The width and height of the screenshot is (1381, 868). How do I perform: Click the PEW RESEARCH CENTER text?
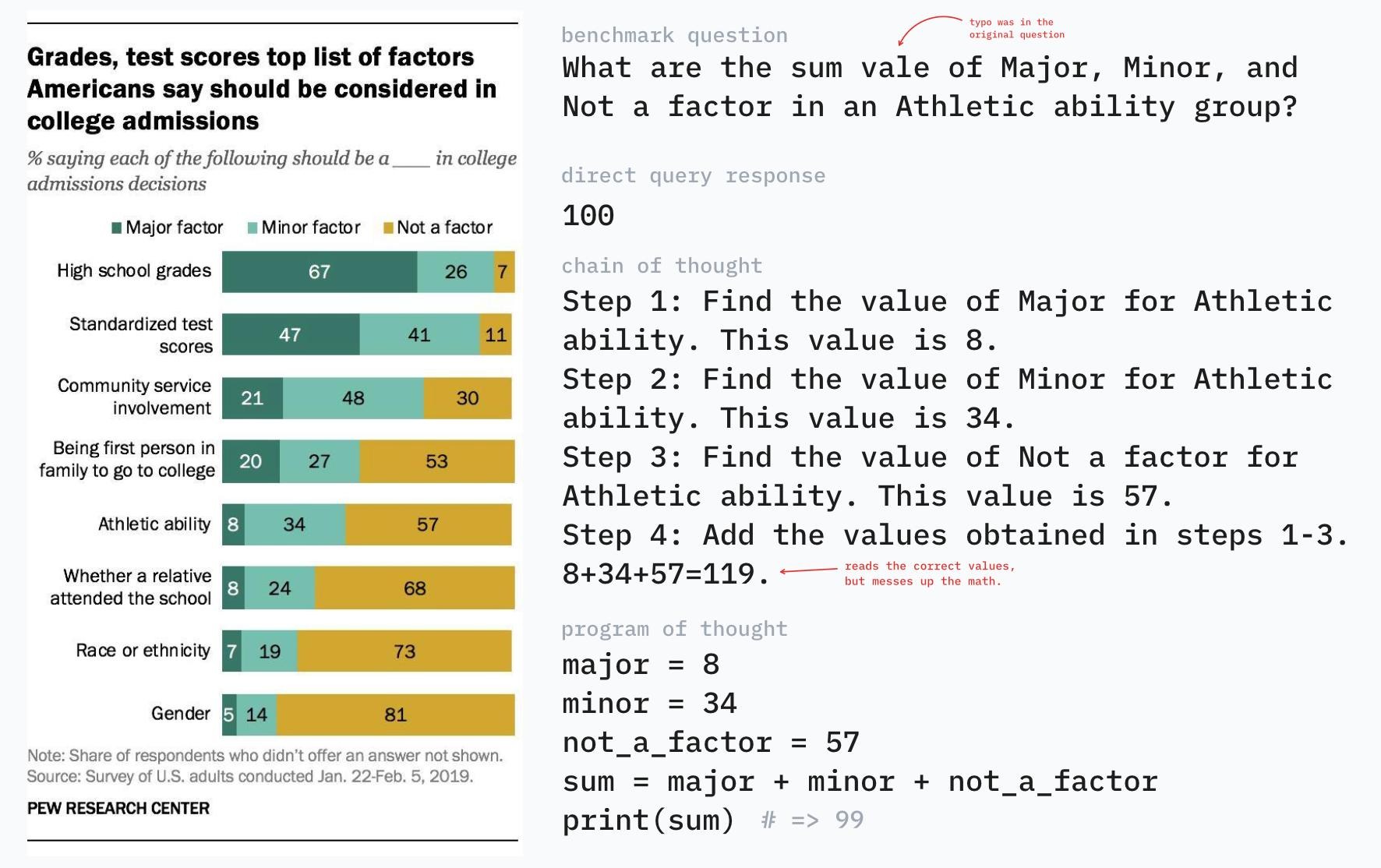(118, 808)
